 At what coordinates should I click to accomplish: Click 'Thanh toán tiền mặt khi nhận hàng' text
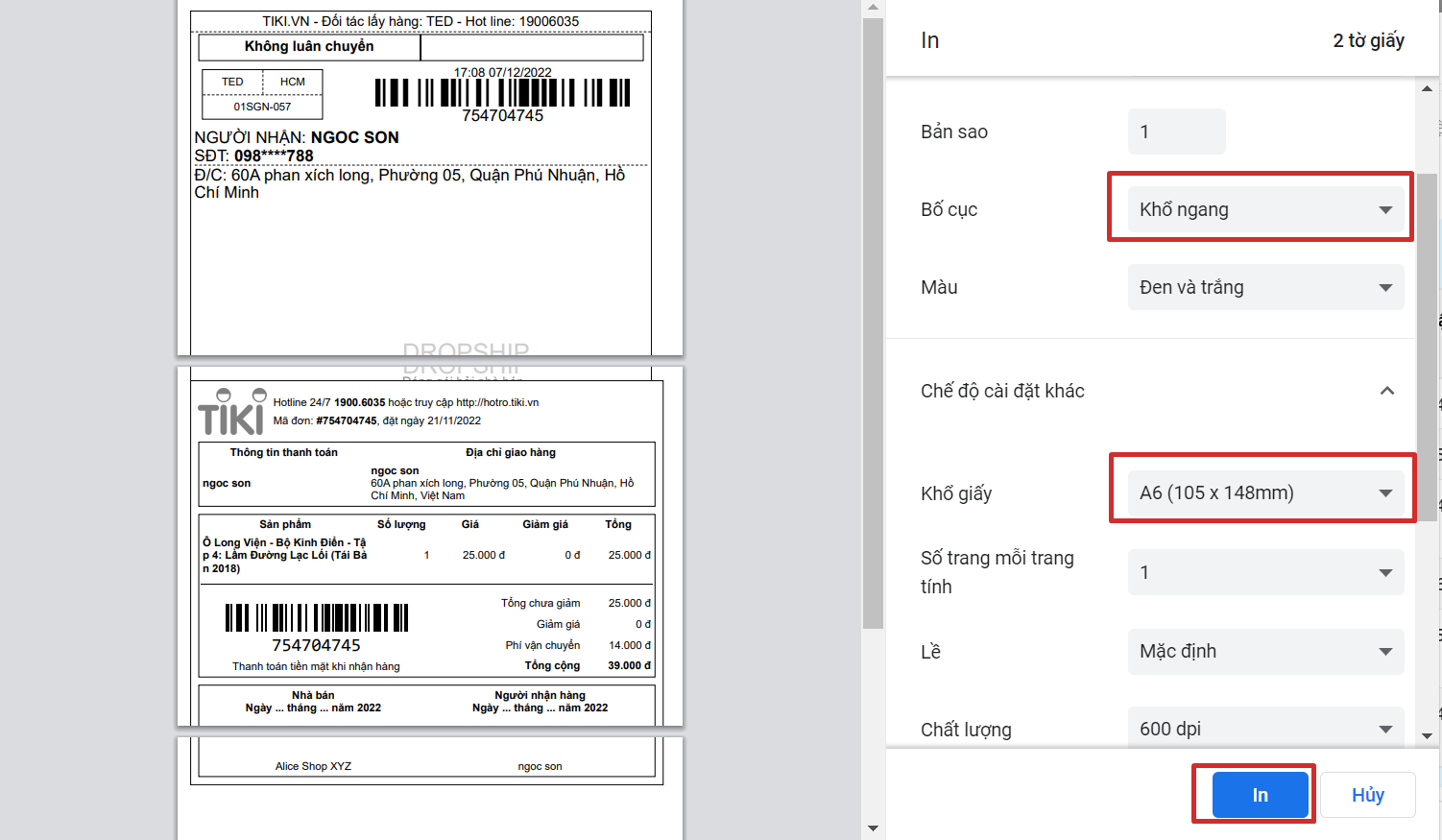[316, 666]
